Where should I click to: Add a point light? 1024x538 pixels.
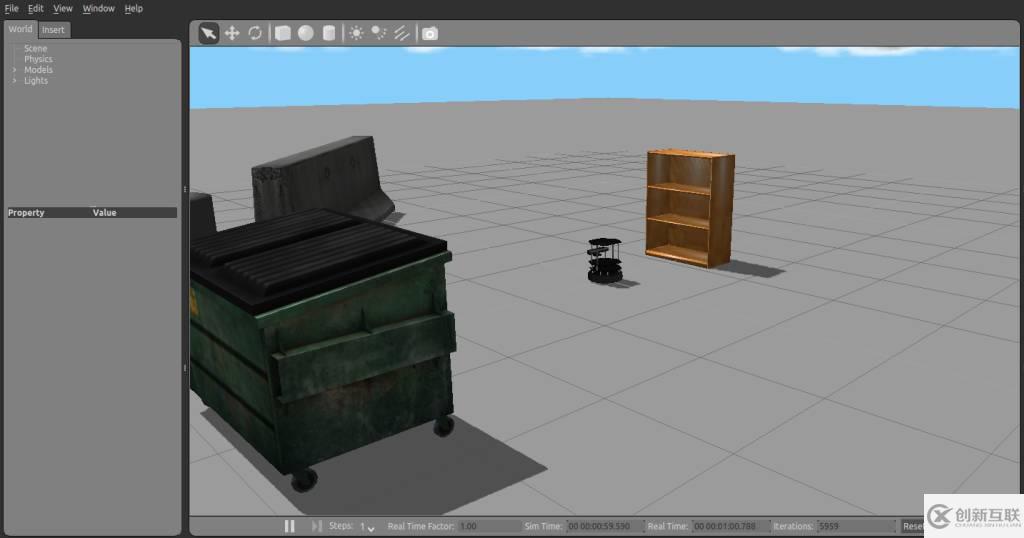tap(356, 33)
